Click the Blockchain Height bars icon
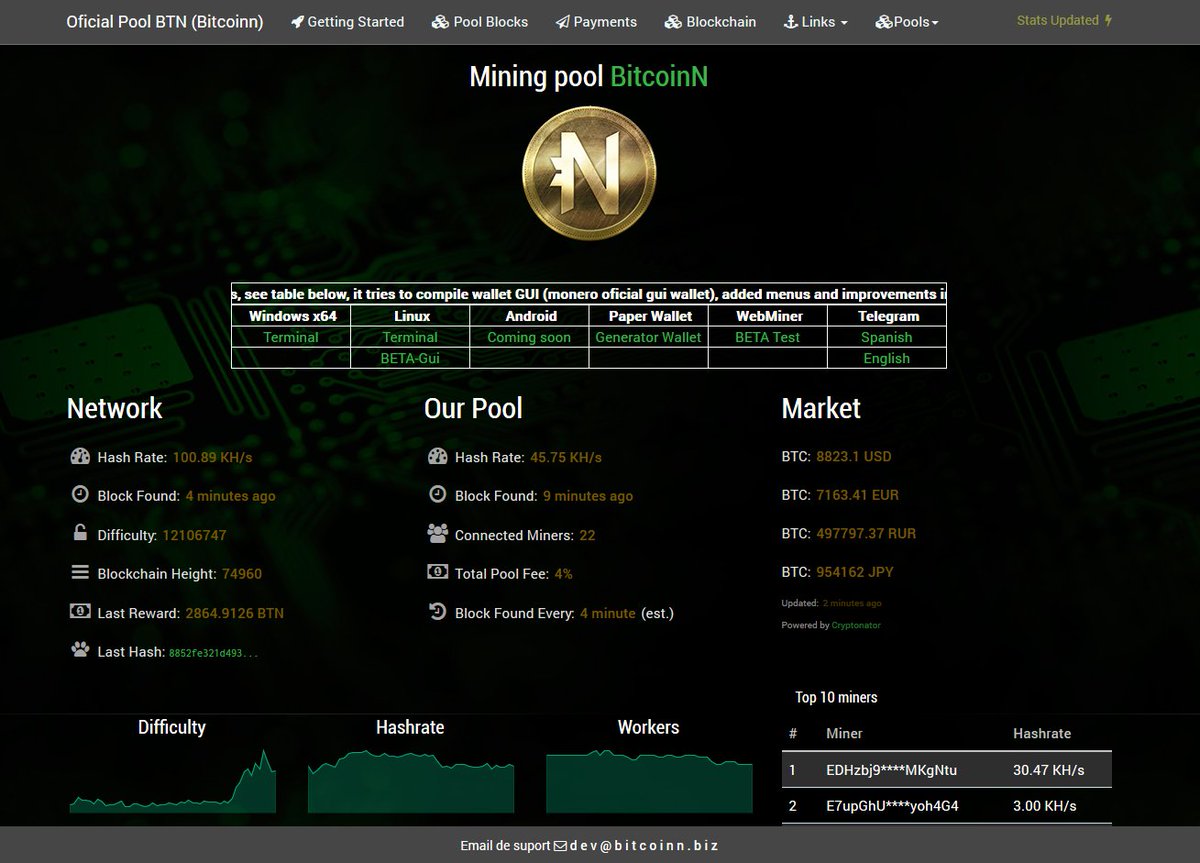 click(x=80, y=573)
